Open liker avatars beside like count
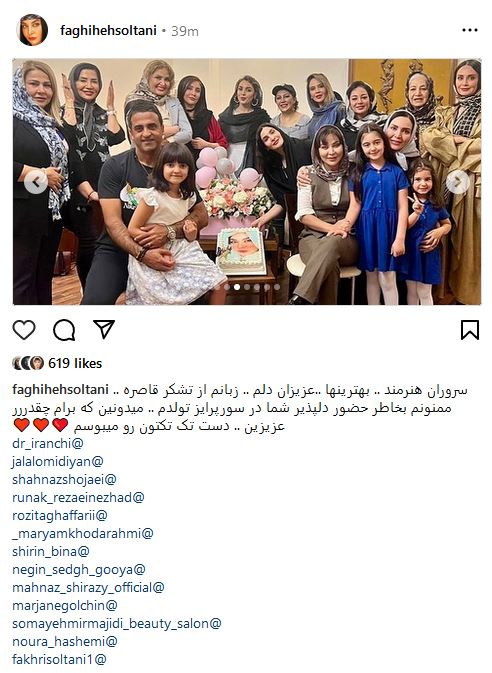Screen dimensions: 492x673 click(28, 363)
